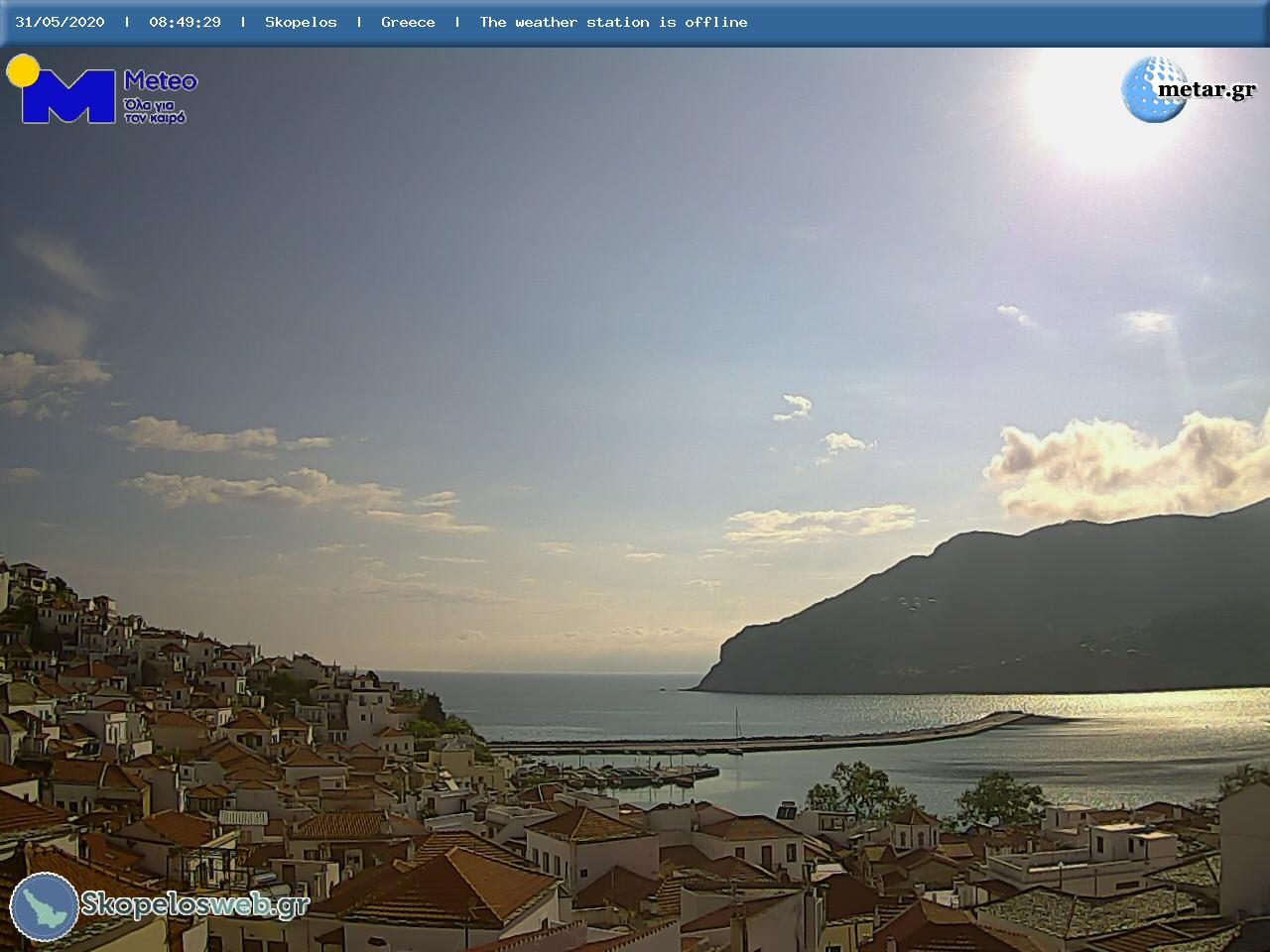Viewport: 1270px width, 952px height.
Task: Open the Skopelosweb.gr text link
Action: point(194,904)
